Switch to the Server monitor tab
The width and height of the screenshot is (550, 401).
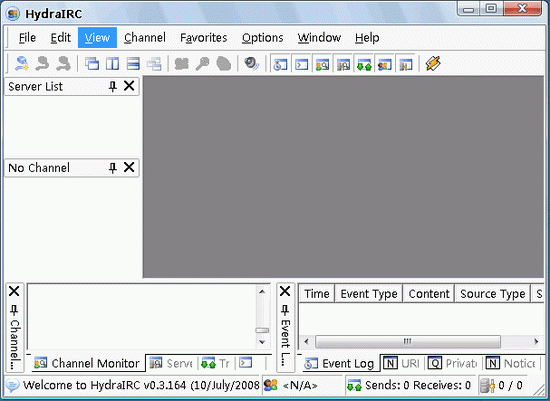coord(171,363)
